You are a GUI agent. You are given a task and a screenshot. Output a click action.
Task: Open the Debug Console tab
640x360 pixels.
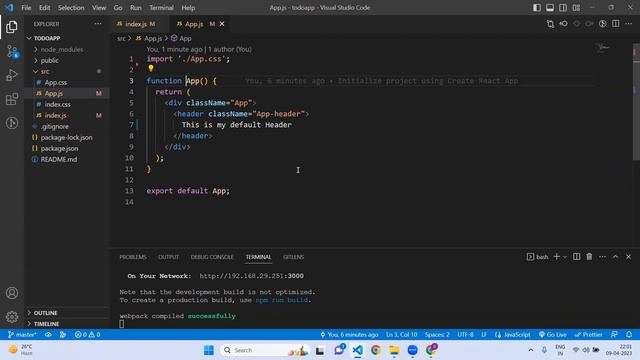(x=212, y=257)
